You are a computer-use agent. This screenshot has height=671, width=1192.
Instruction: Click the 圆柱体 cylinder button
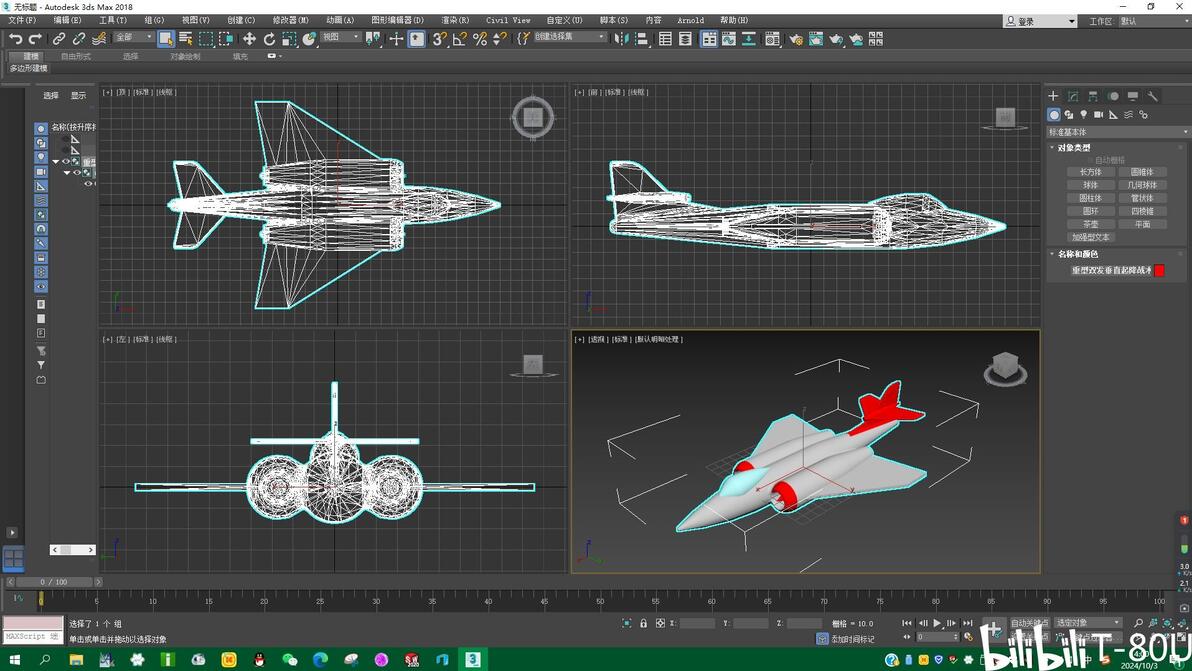point(1090,198)
